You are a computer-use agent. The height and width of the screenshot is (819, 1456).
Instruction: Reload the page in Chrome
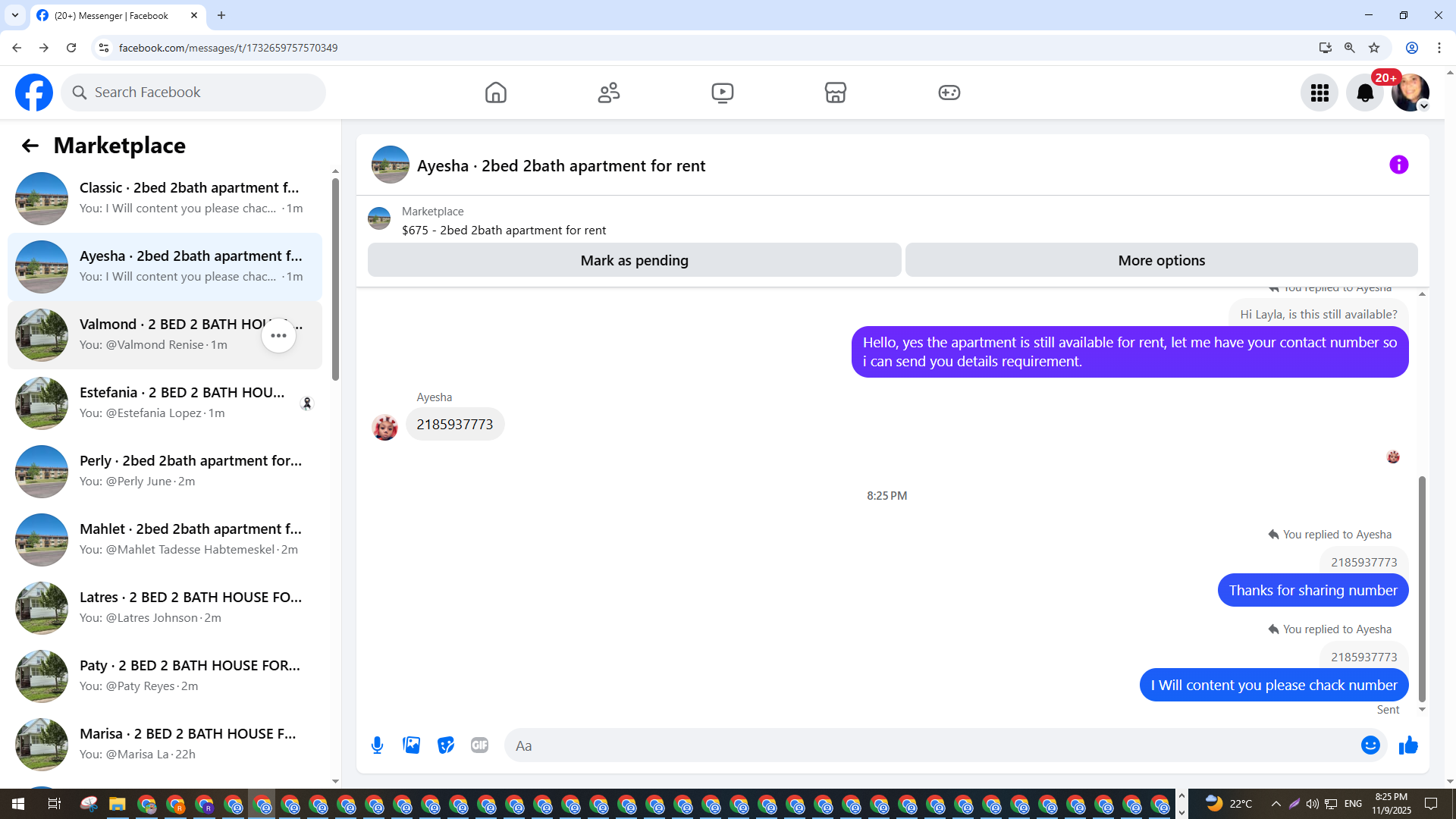point(71,48)
